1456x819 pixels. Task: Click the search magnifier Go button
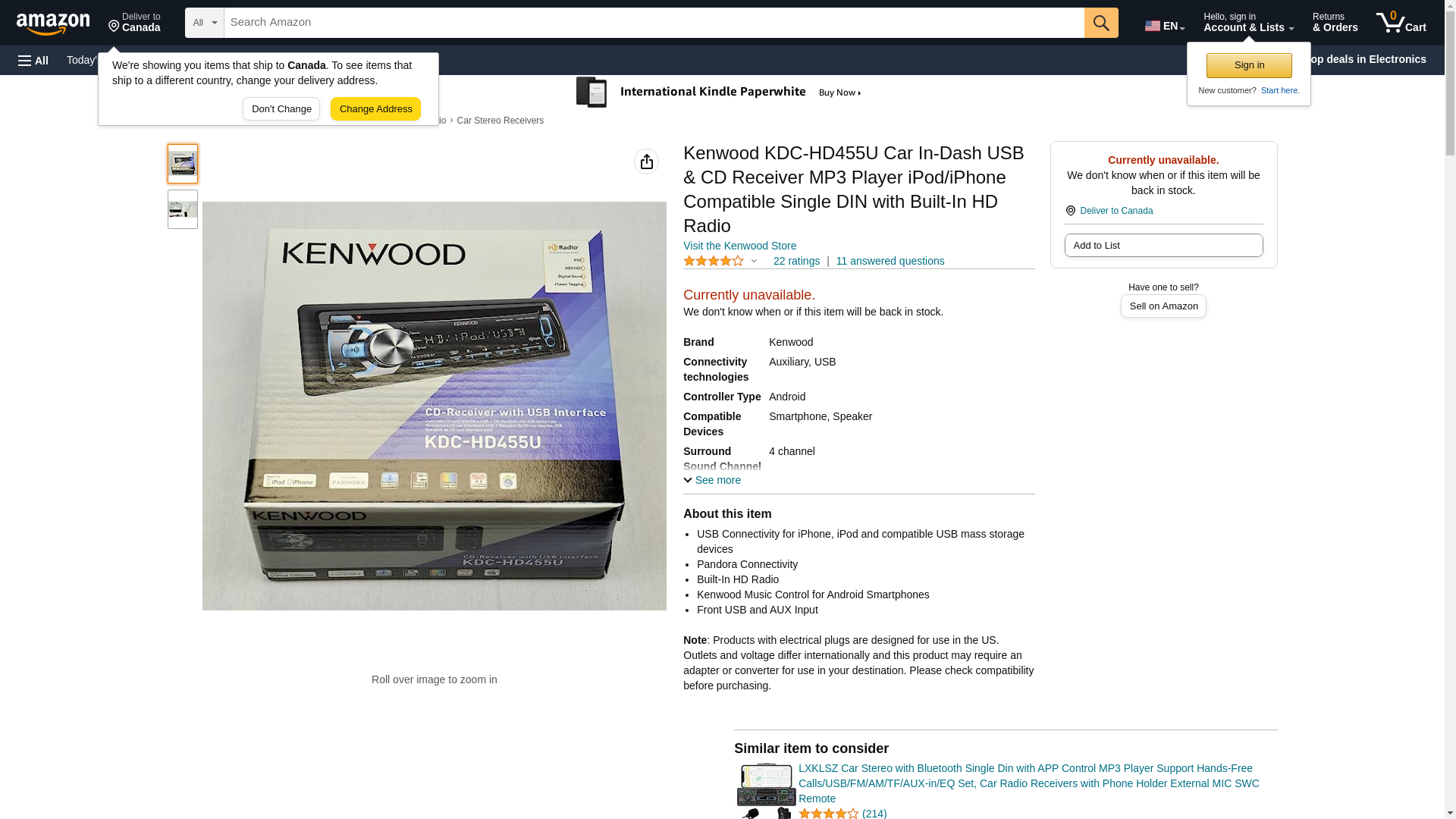(x=1101, y=23)
